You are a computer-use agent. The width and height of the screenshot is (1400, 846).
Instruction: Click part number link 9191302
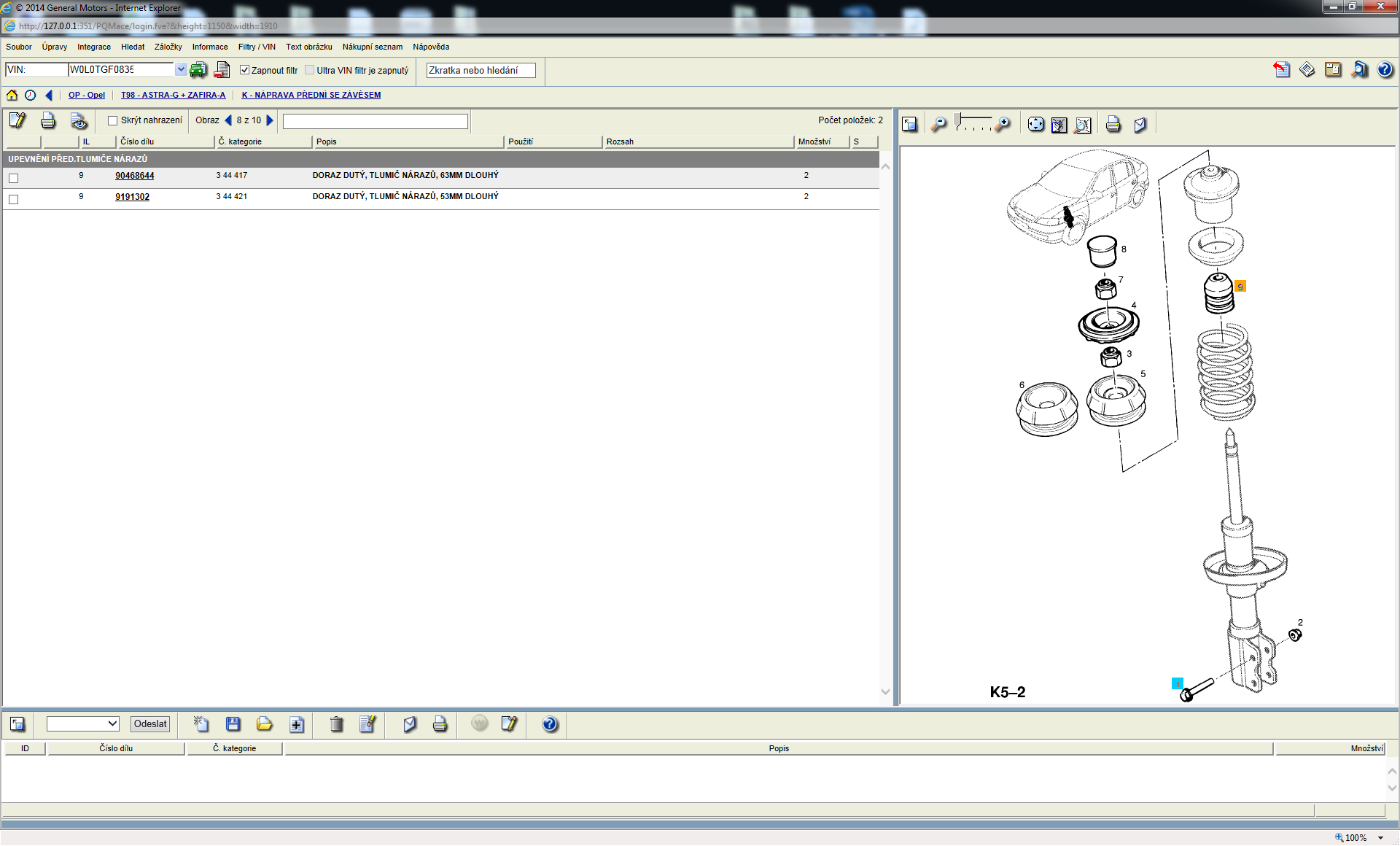[x=132, y=197]
